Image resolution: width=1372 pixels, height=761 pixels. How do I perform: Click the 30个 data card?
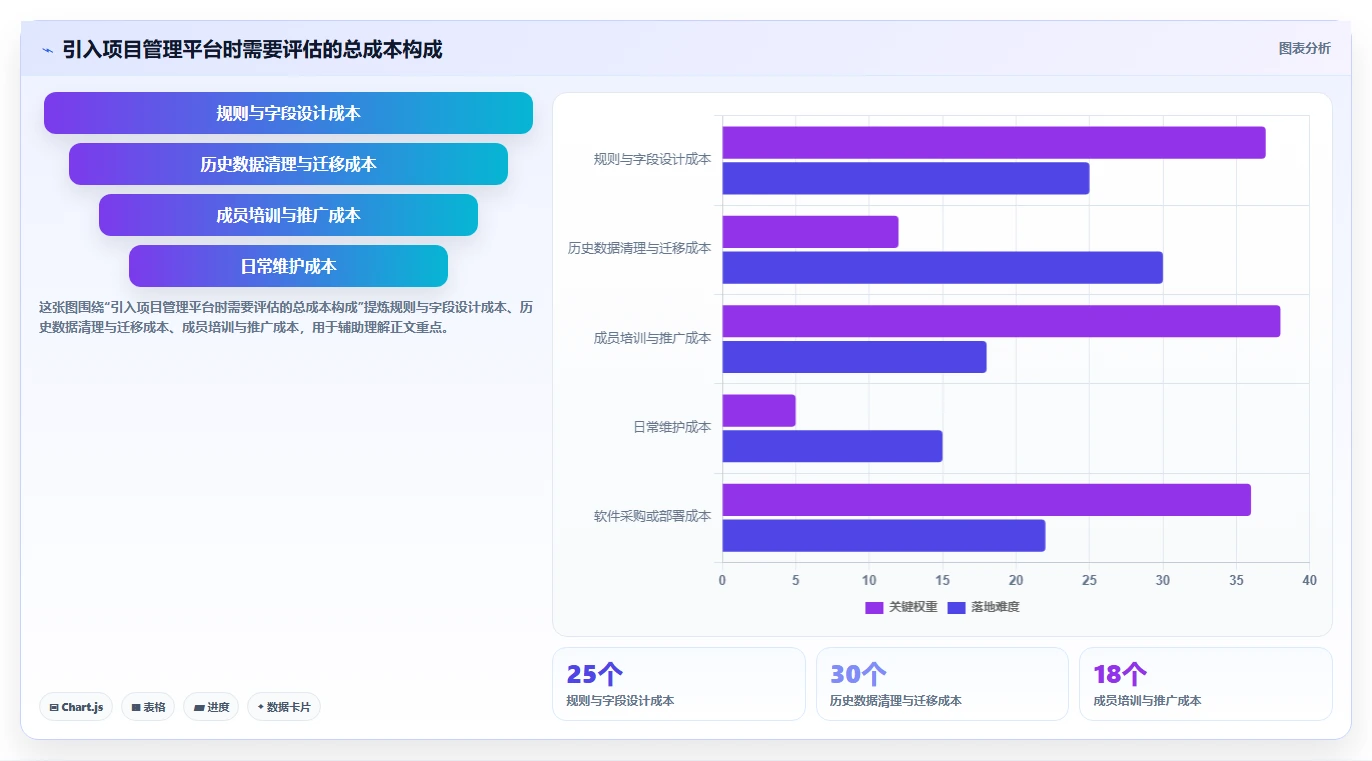click(942, 684)
